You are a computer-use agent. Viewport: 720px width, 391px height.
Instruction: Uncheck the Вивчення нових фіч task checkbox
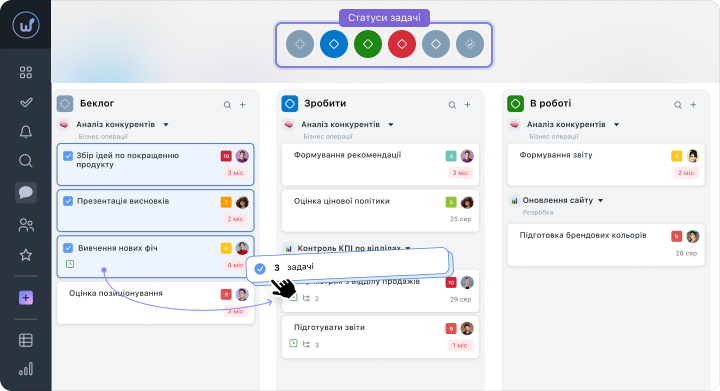click(68, 248)
